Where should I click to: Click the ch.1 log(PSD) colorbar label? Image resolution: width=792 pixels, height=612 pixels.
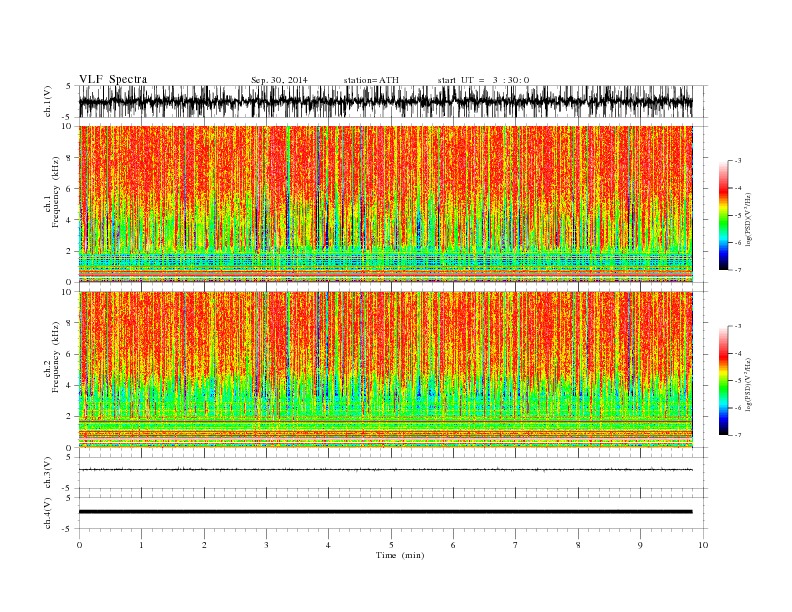pos(749,219)
